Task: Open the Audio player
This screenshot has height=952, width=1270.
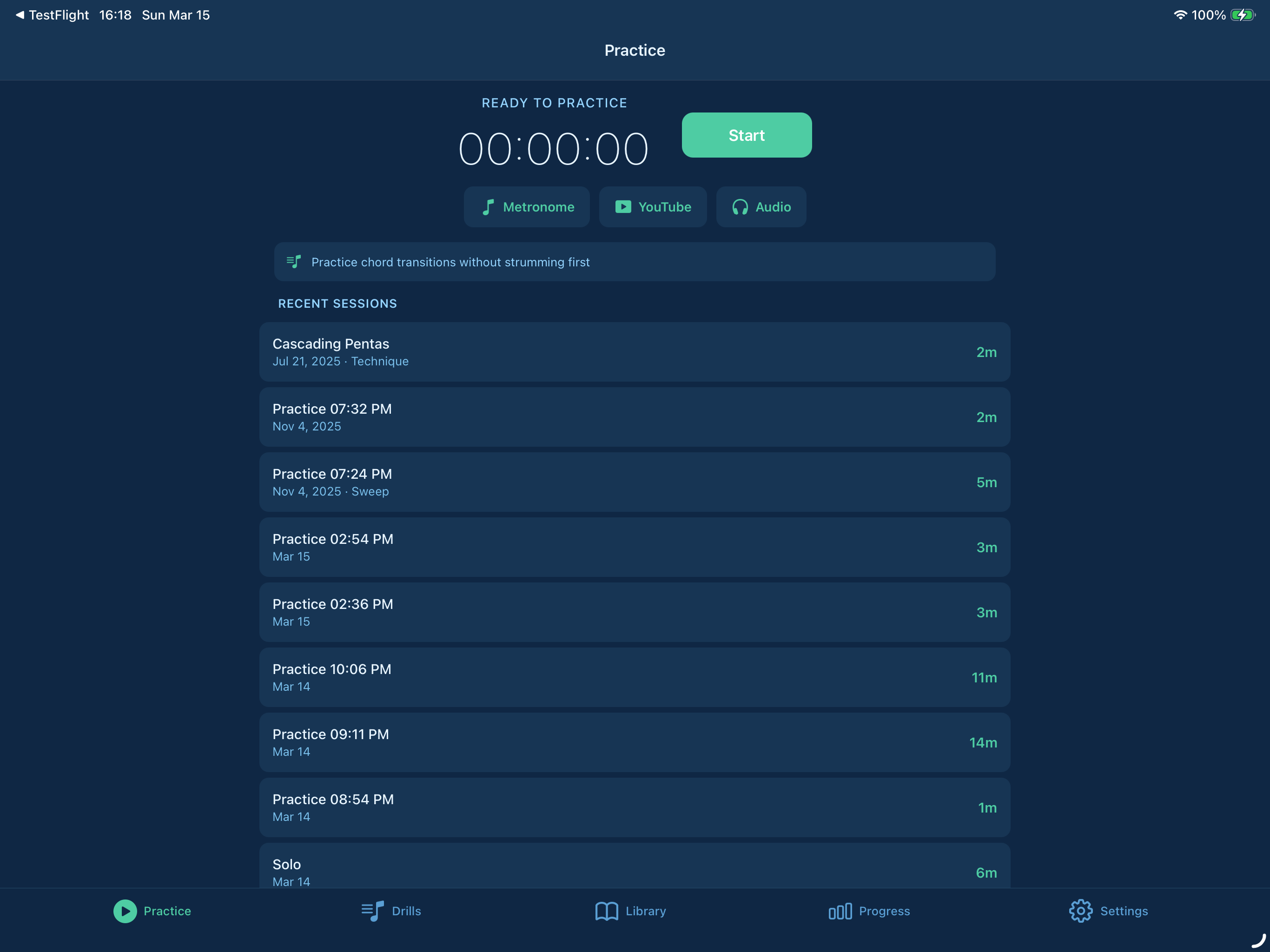Action: (761, 207)
